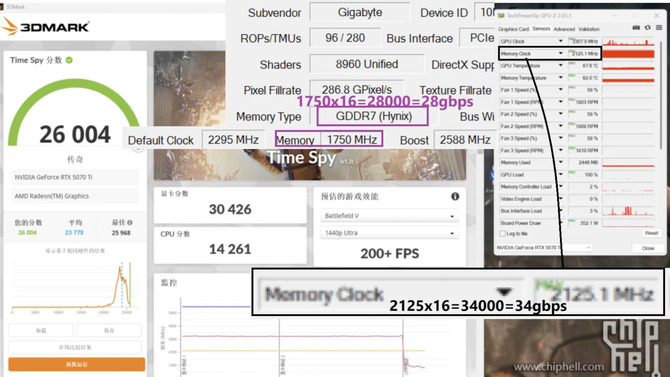Viewport: 670px width, 377px height.
Task: Click the Boost field 2588 MHz
Action: [465, 140]
